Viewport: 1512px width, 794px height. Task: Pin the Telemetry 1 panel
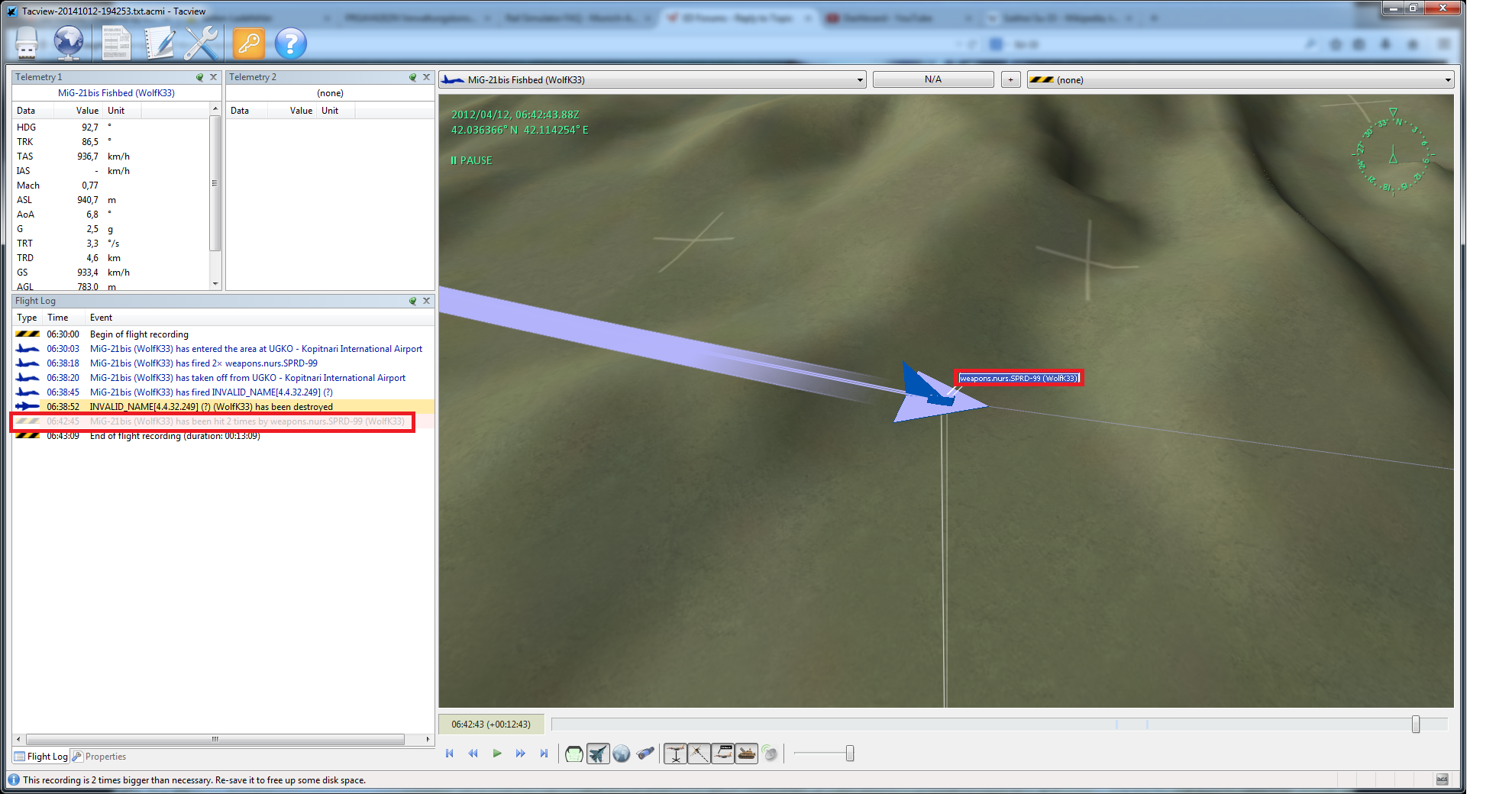click(200, 77)
